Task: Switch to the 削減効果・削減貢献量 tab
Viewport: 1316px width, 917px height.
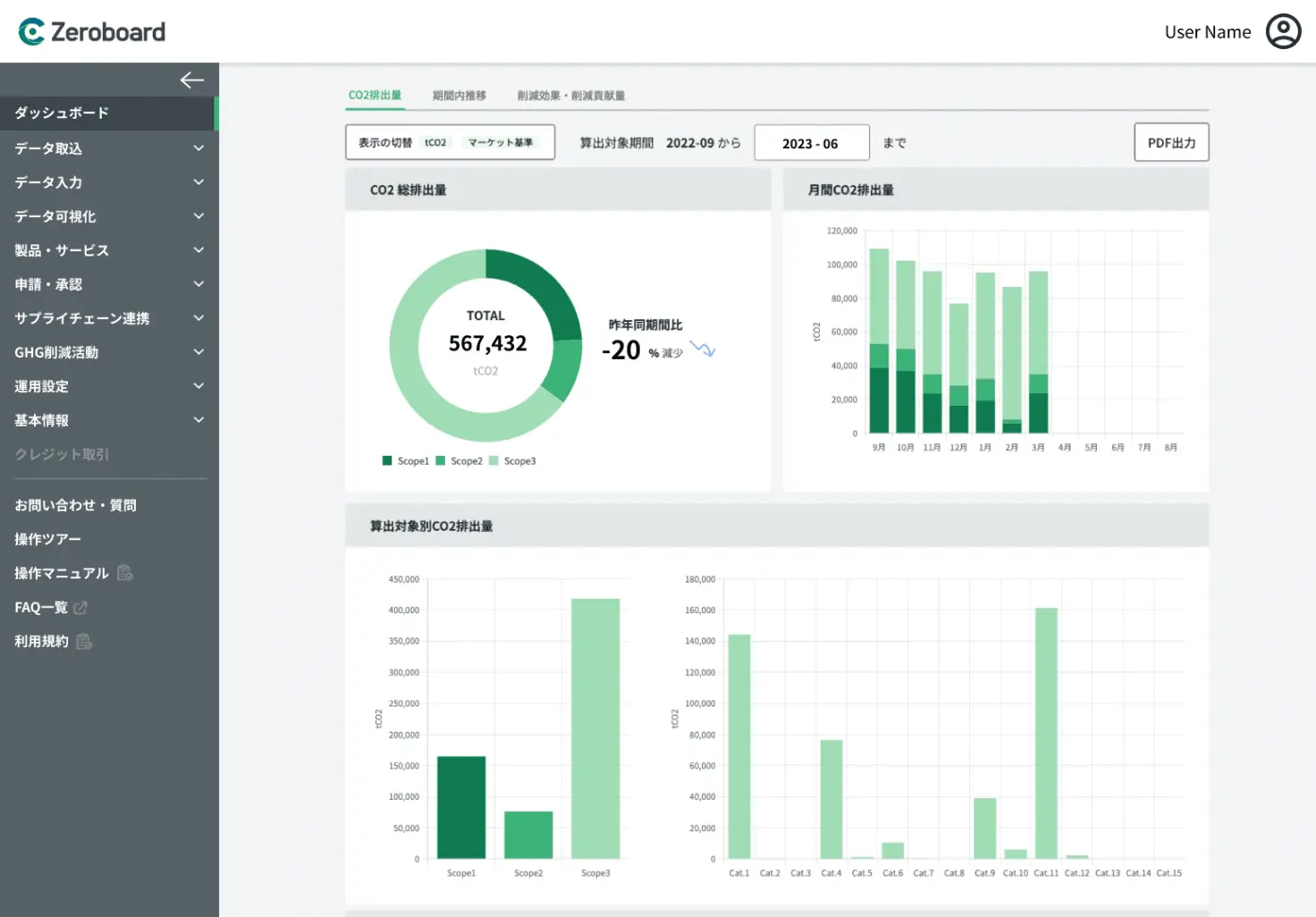Action: [571, 96]
